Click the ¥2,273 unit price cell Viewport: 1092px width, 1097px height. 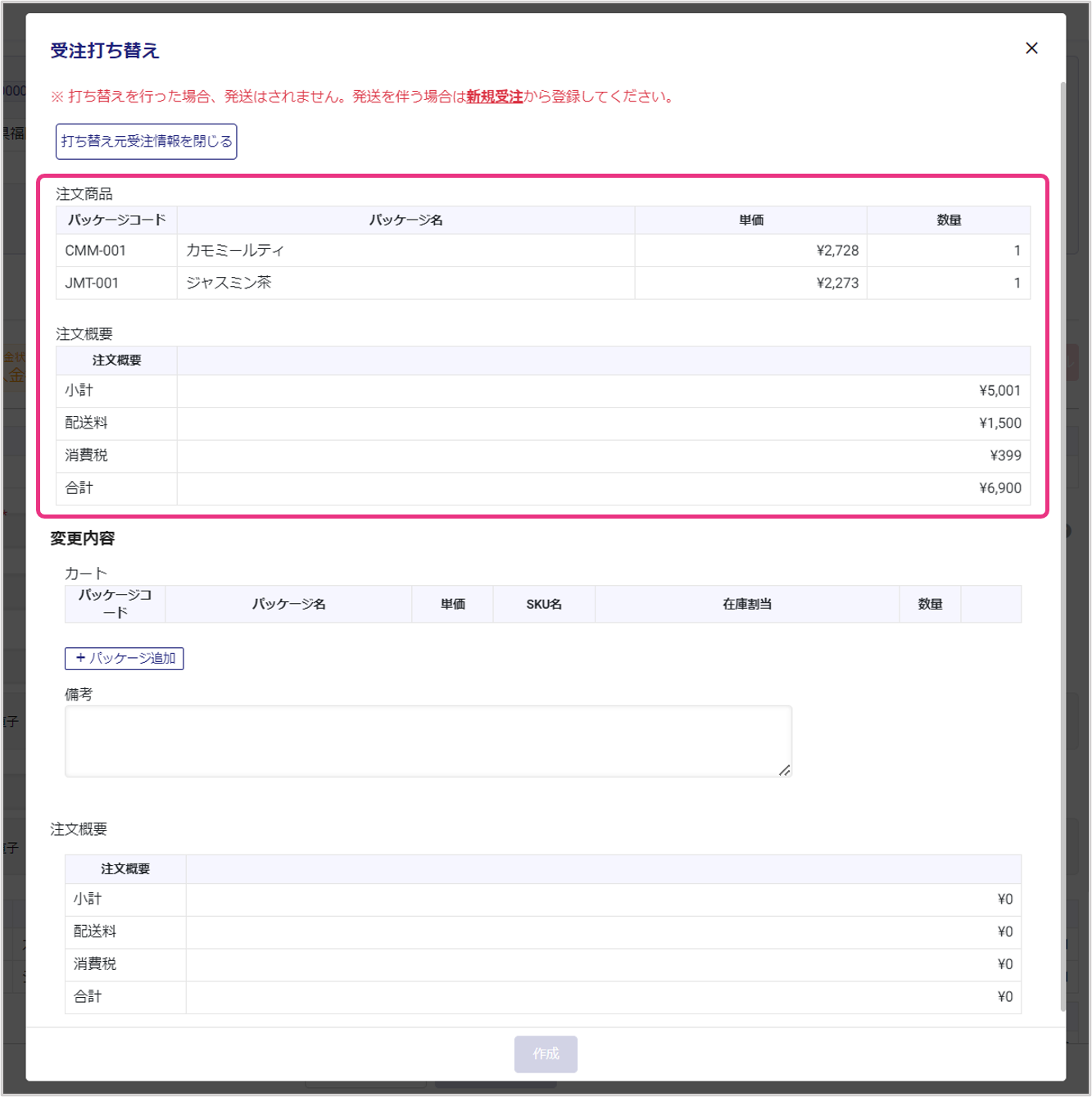836,283
